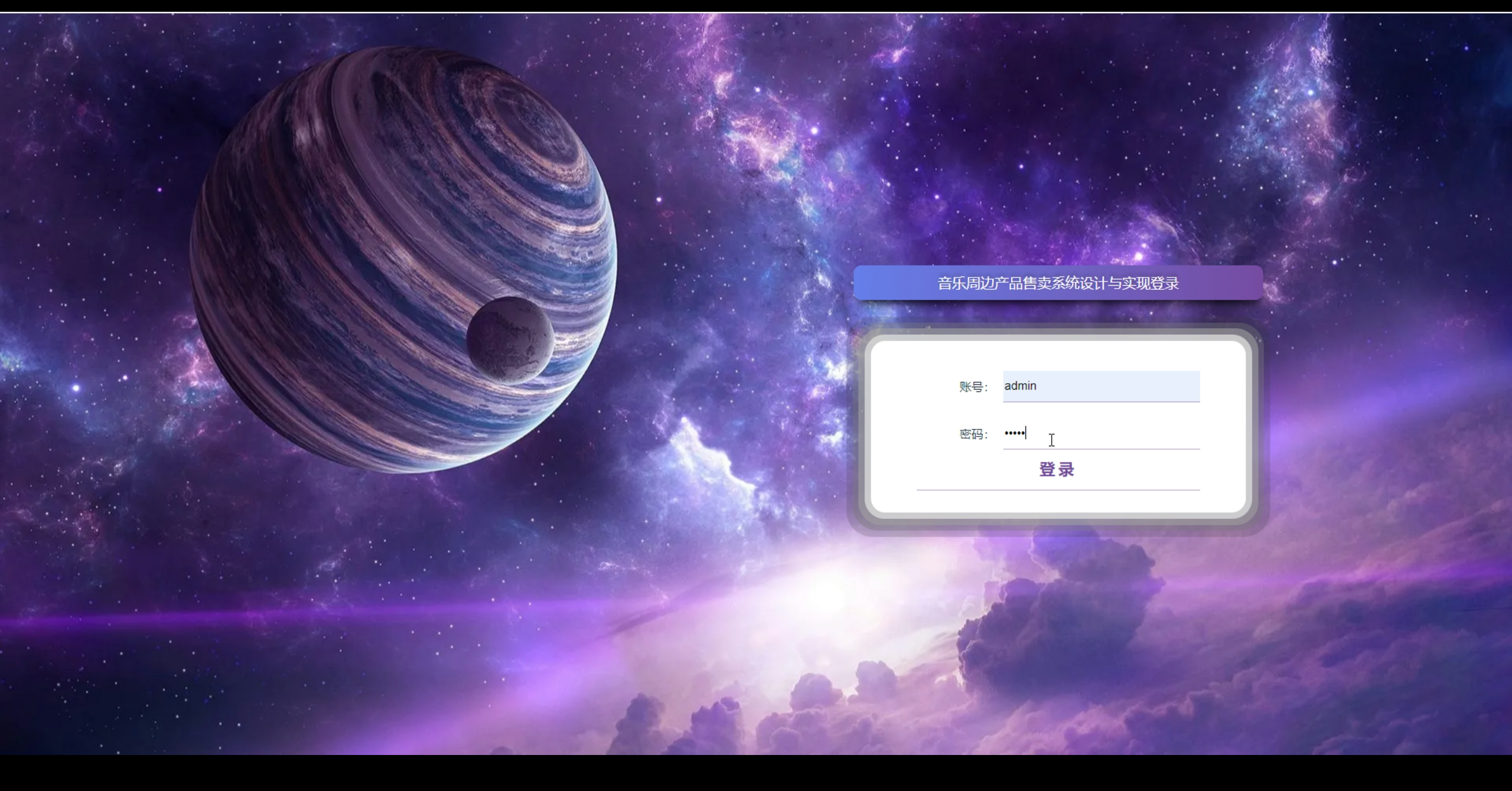
Task: Click the masked password dots
Action: (1014, 434)
